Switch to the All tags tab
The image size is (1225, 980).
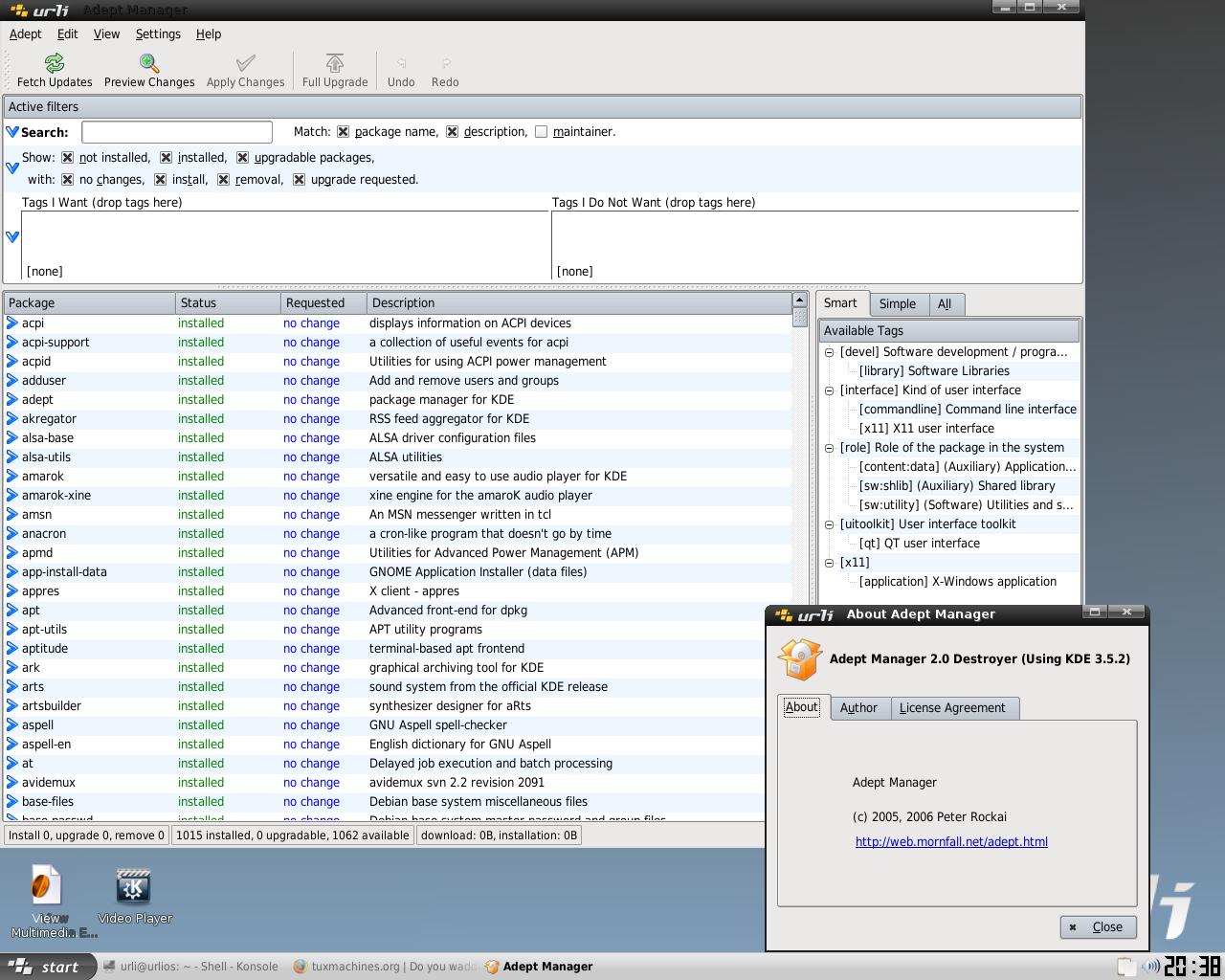(945, 304)
